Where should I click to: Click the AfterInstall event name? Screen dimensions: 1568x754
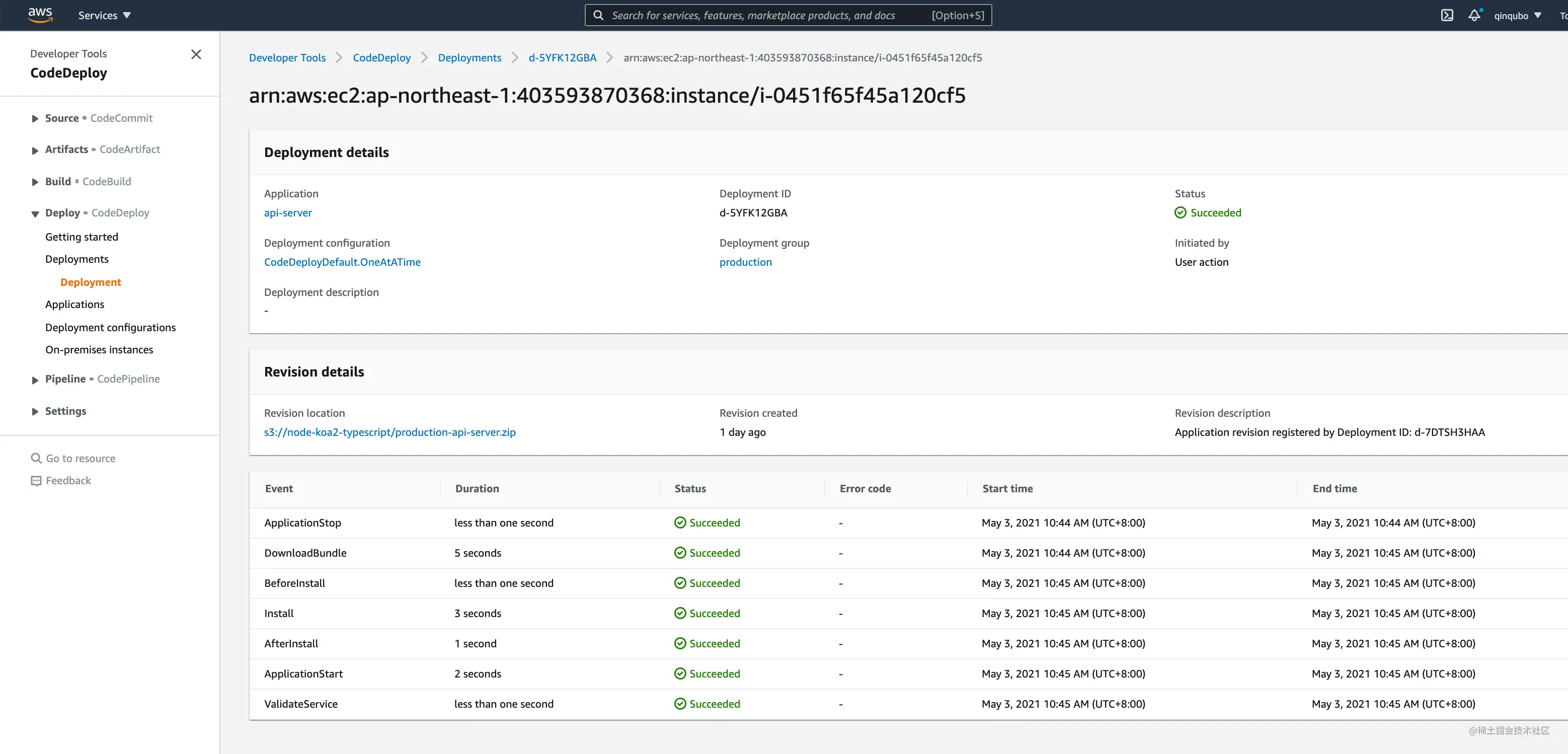point(291,643)
